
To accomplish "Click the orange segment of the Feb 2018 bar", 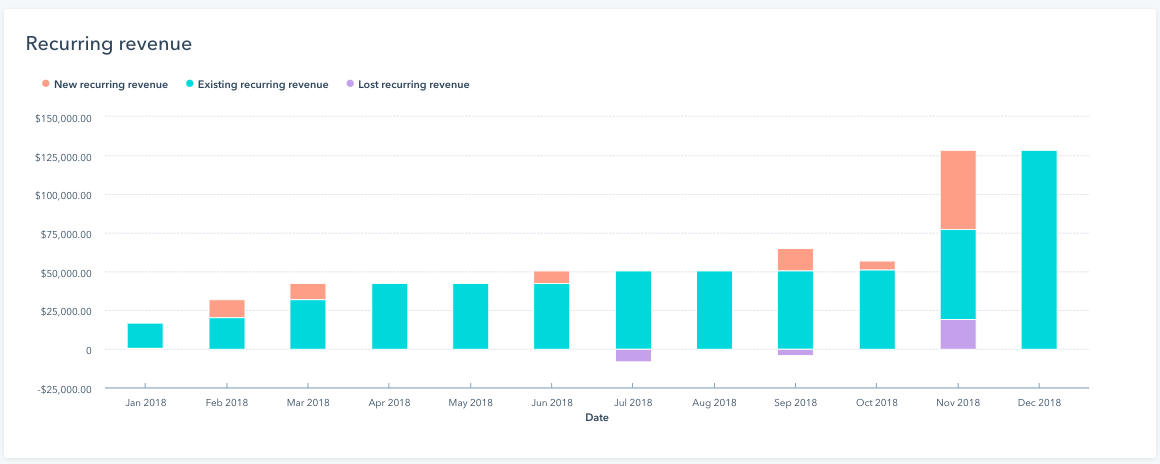I will pyautogui.click(x=227, y=308).
